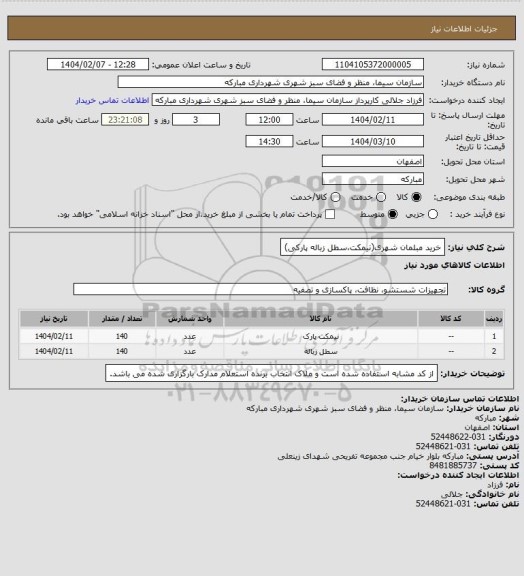
Task: Click the creator's phone number at the bottom
Action: (443, 504)
